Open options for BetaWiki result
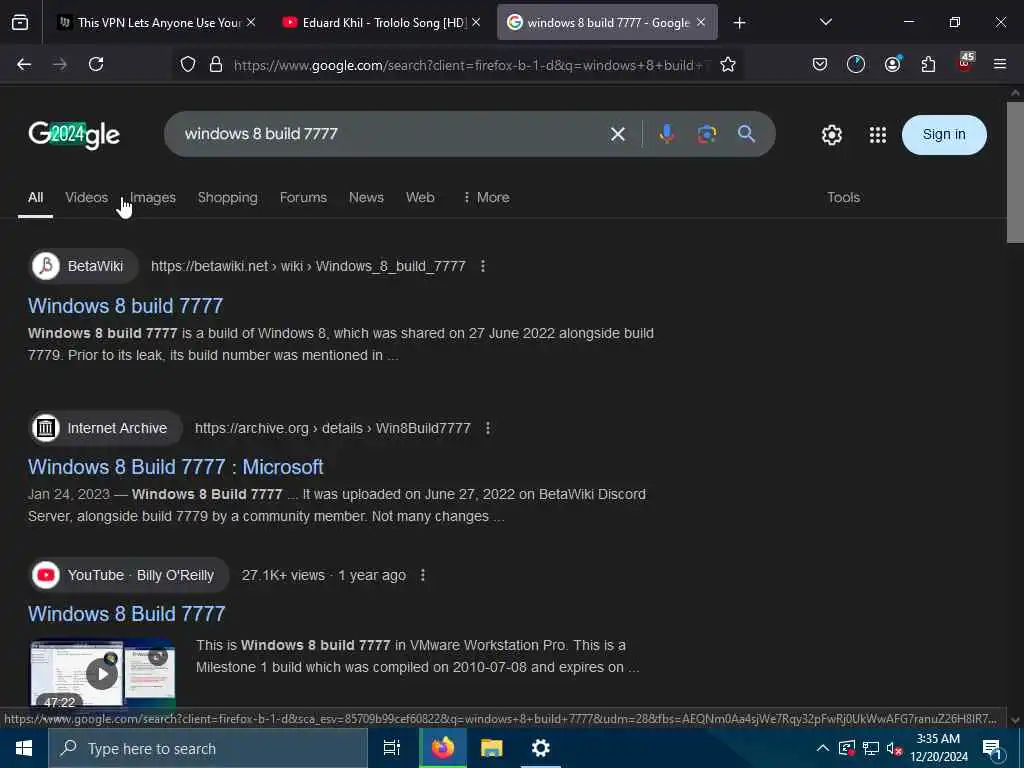The image size is (1024, 768). click(x=483, y=266)
